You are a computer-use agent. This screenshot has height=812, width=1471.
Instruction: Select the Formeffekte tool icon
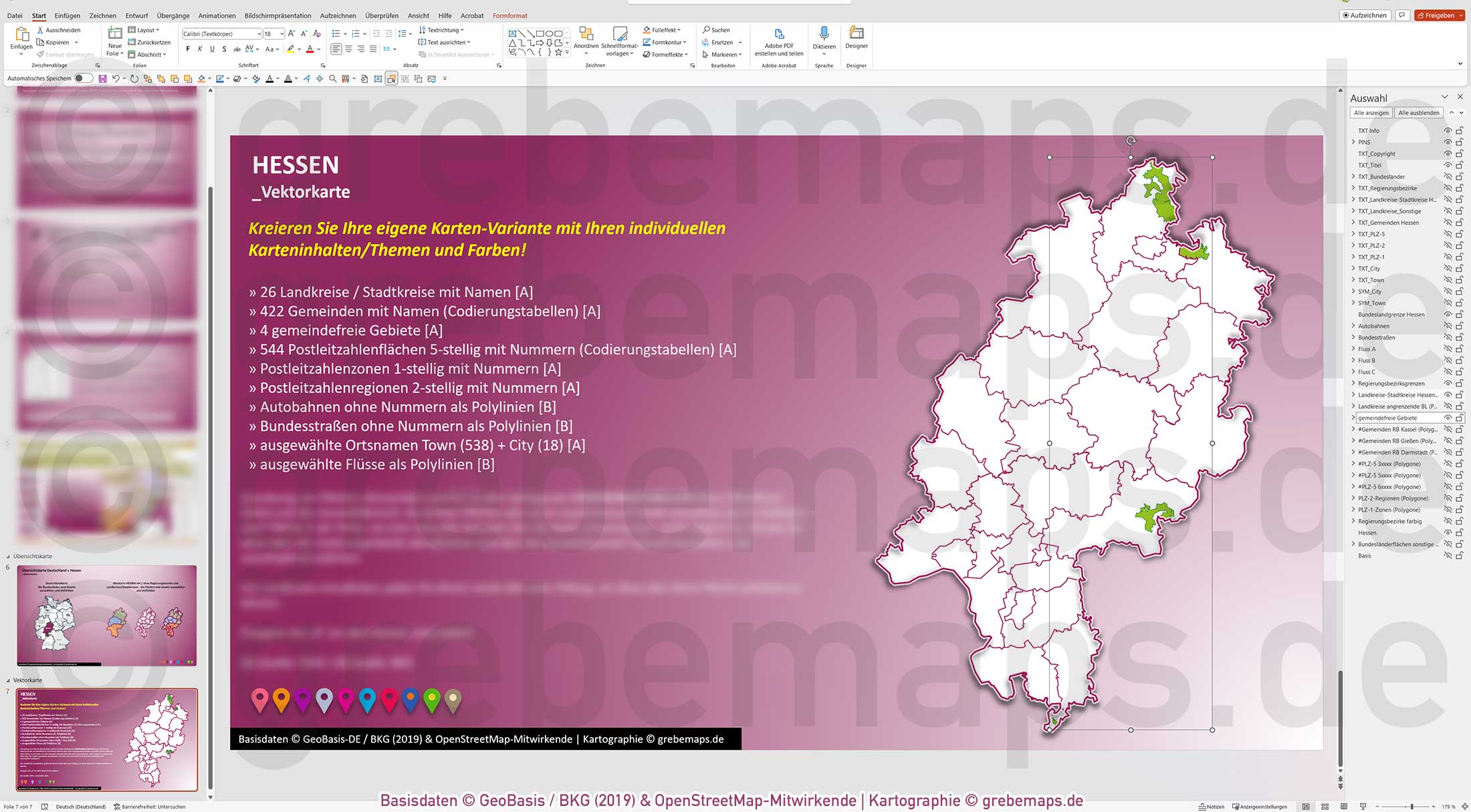pyautogui.click(x=646, y=54)
